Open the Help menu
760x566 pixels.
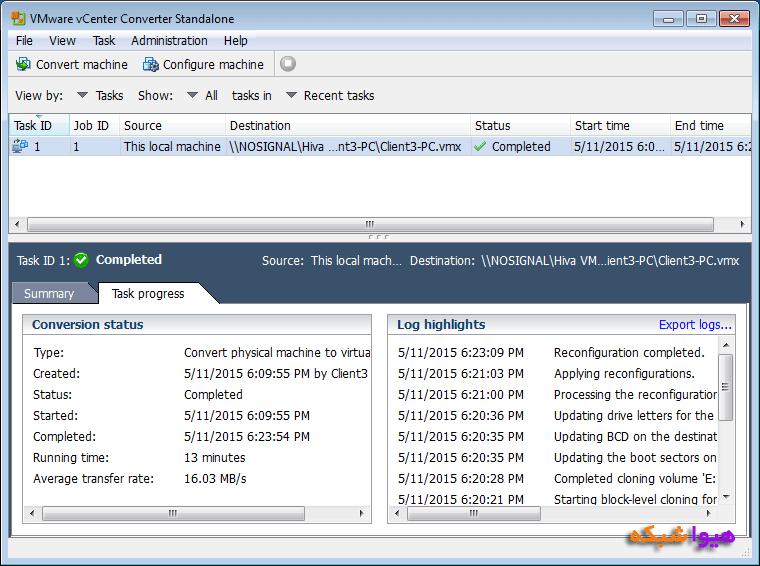pyautogui.click(x=236, y=41)
